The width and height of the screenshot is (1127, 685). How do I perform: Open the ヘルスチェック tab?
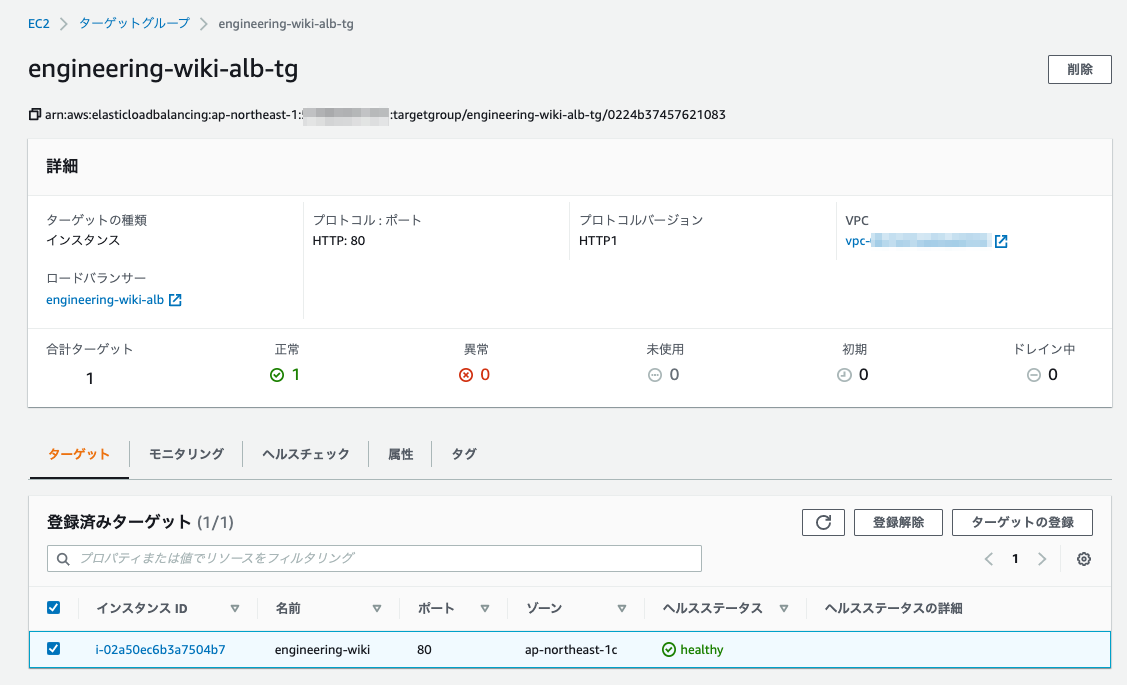click(305, 454)
